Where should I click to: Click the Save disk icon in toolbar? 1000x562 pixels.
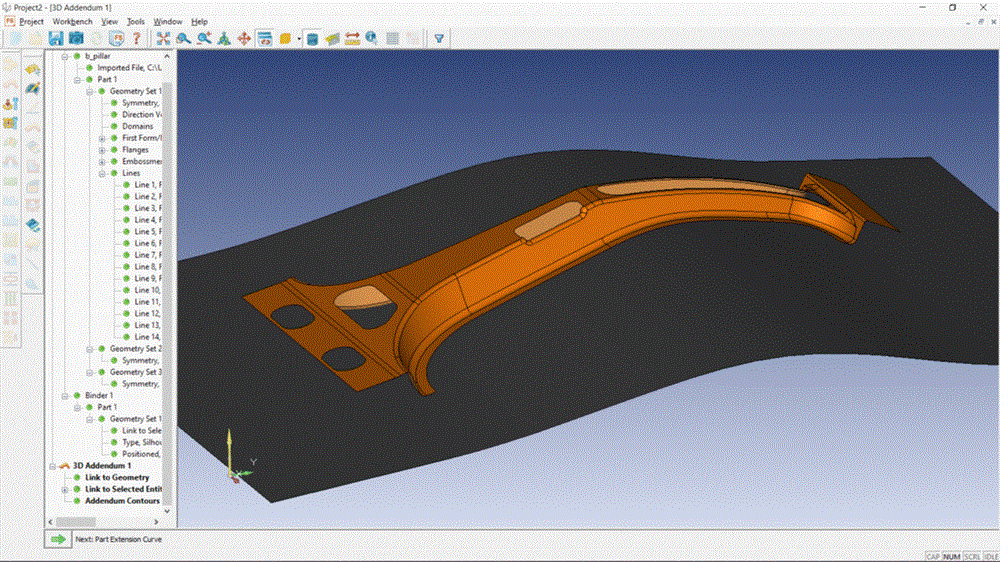56,38
